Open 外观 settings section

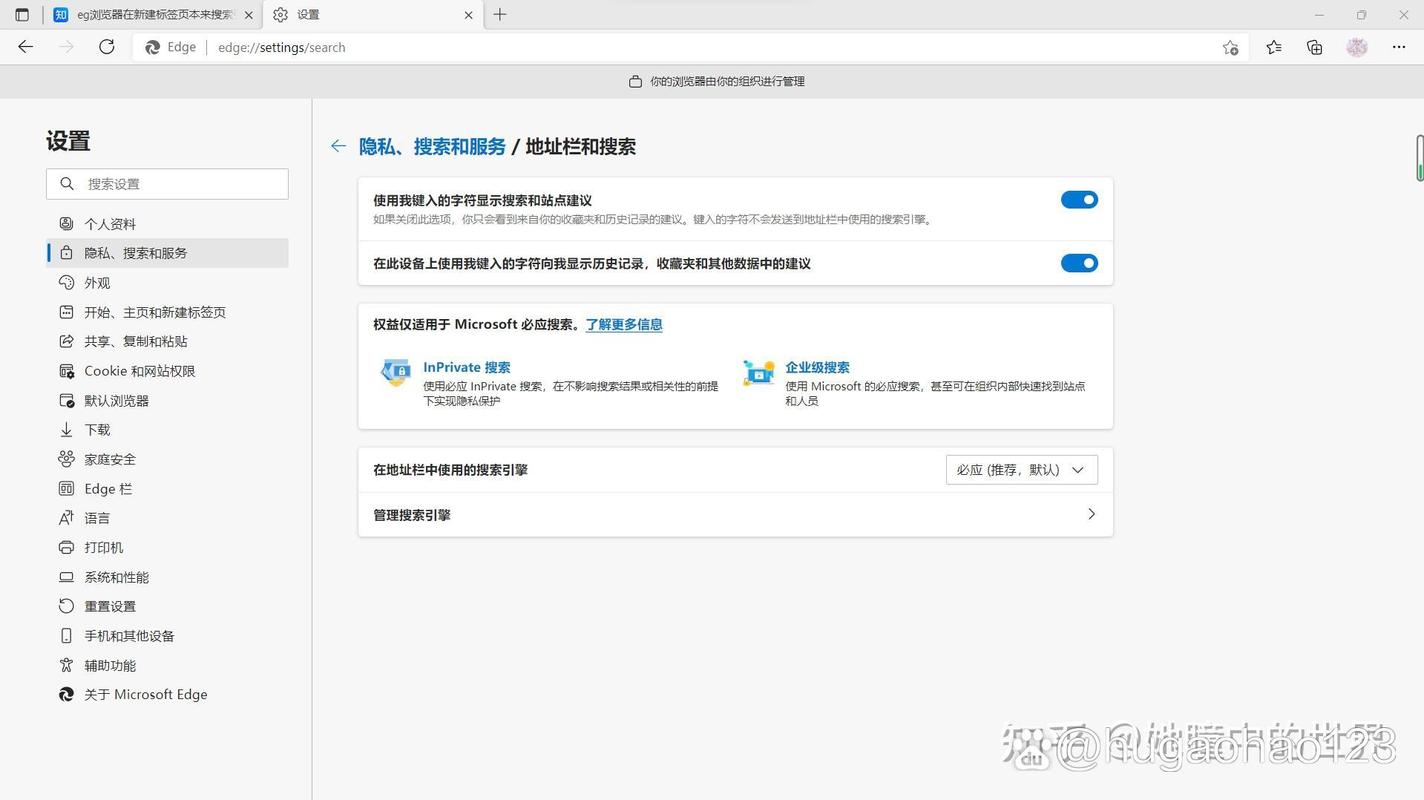tap(167, 283)
